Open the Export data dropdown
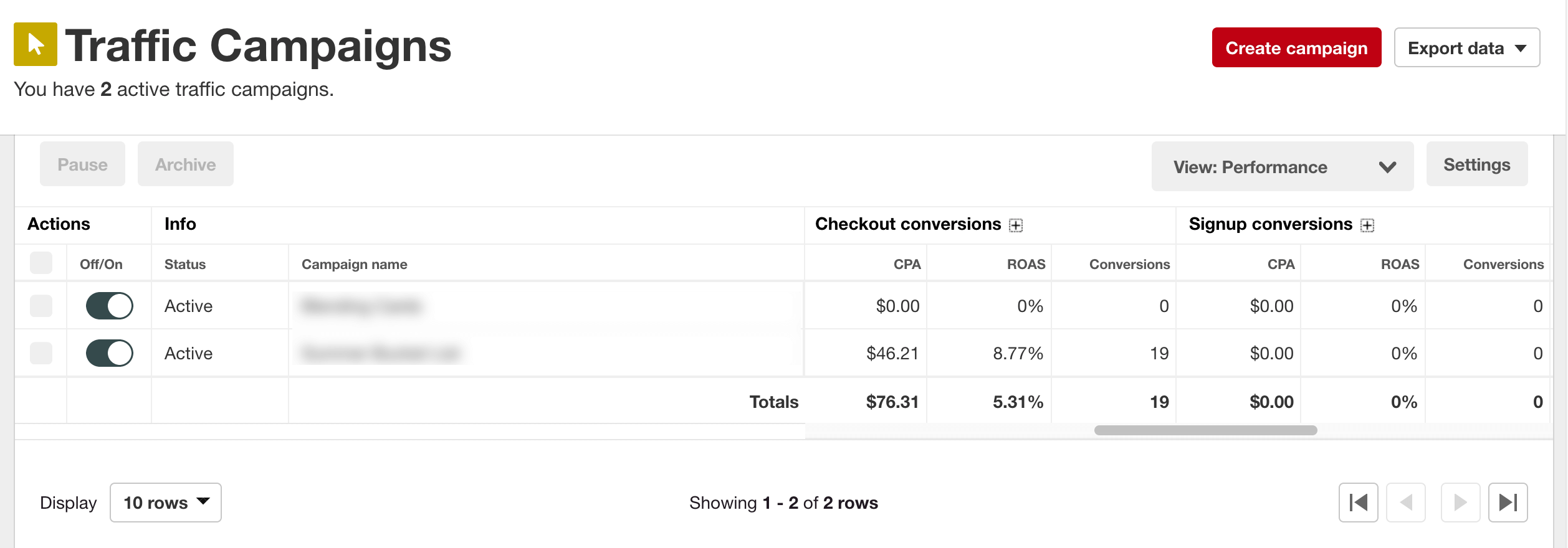This screenshot has width=1568, height=548. click(1466, 48)
